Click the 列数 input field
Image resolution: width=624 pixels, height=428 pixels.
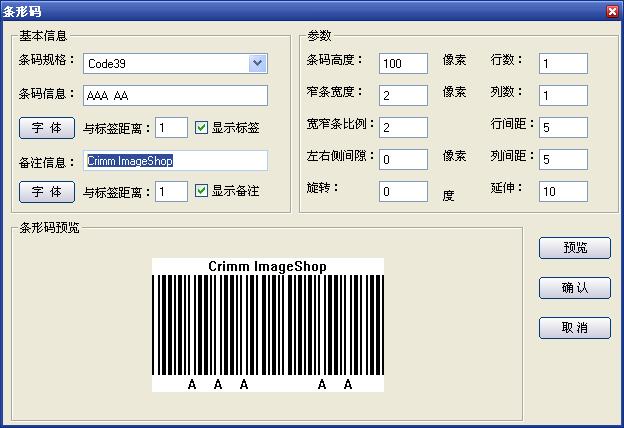click(x=563, y=96)
